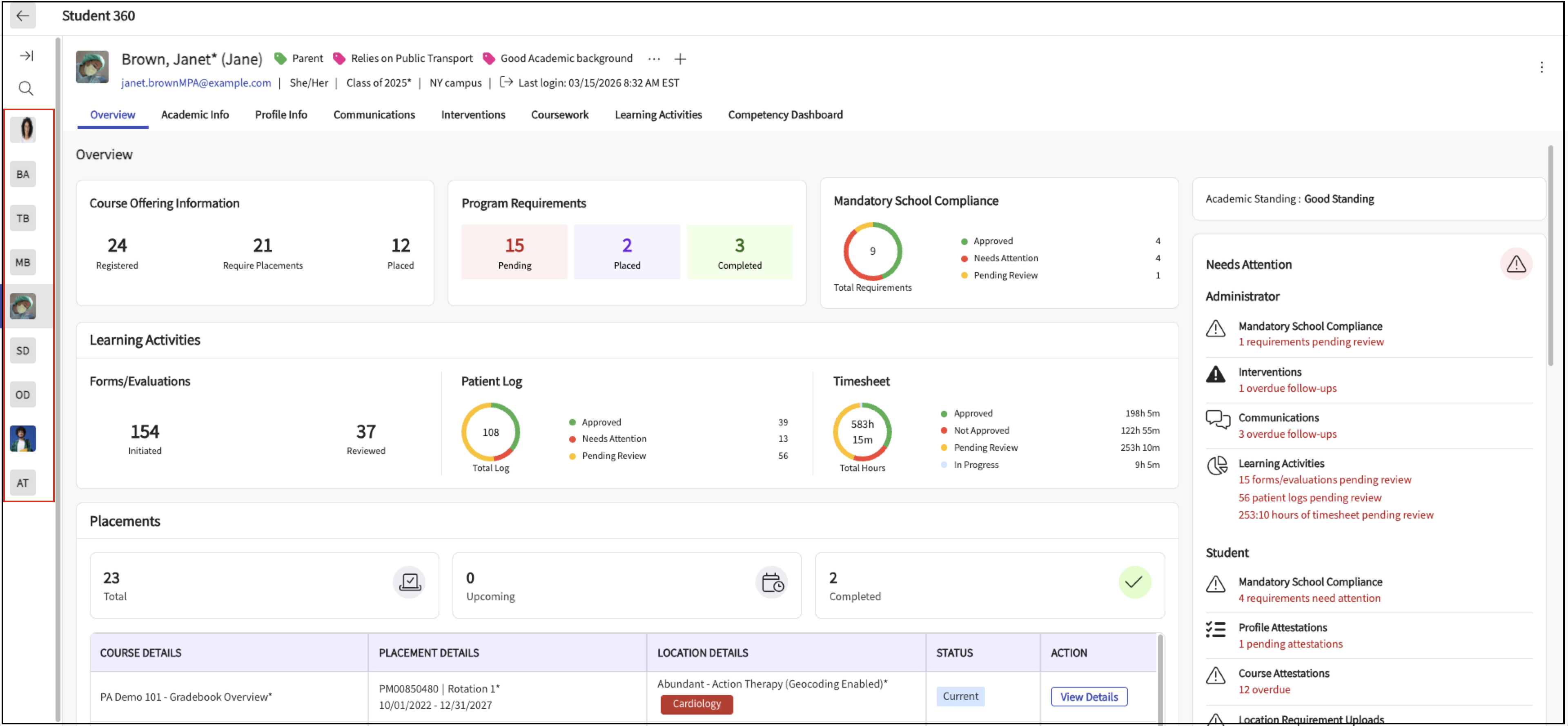The width and height of the screenshot is (1568, 726).
Task: Select the OD student initials in sidebar
Action: (x=23, y=395)
